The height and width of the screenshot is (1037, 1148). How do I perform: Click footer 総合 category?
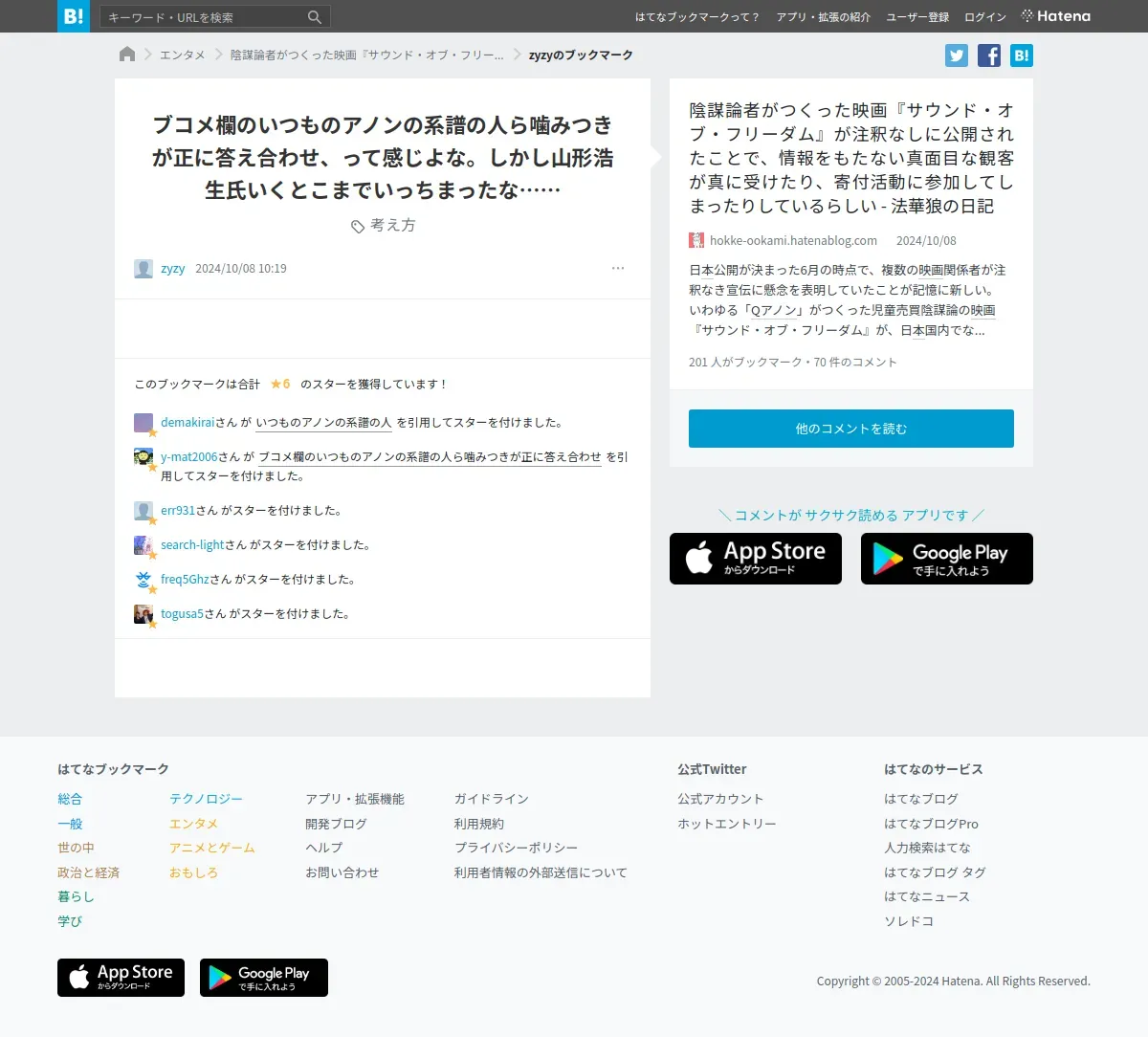(x=70, y=799)
